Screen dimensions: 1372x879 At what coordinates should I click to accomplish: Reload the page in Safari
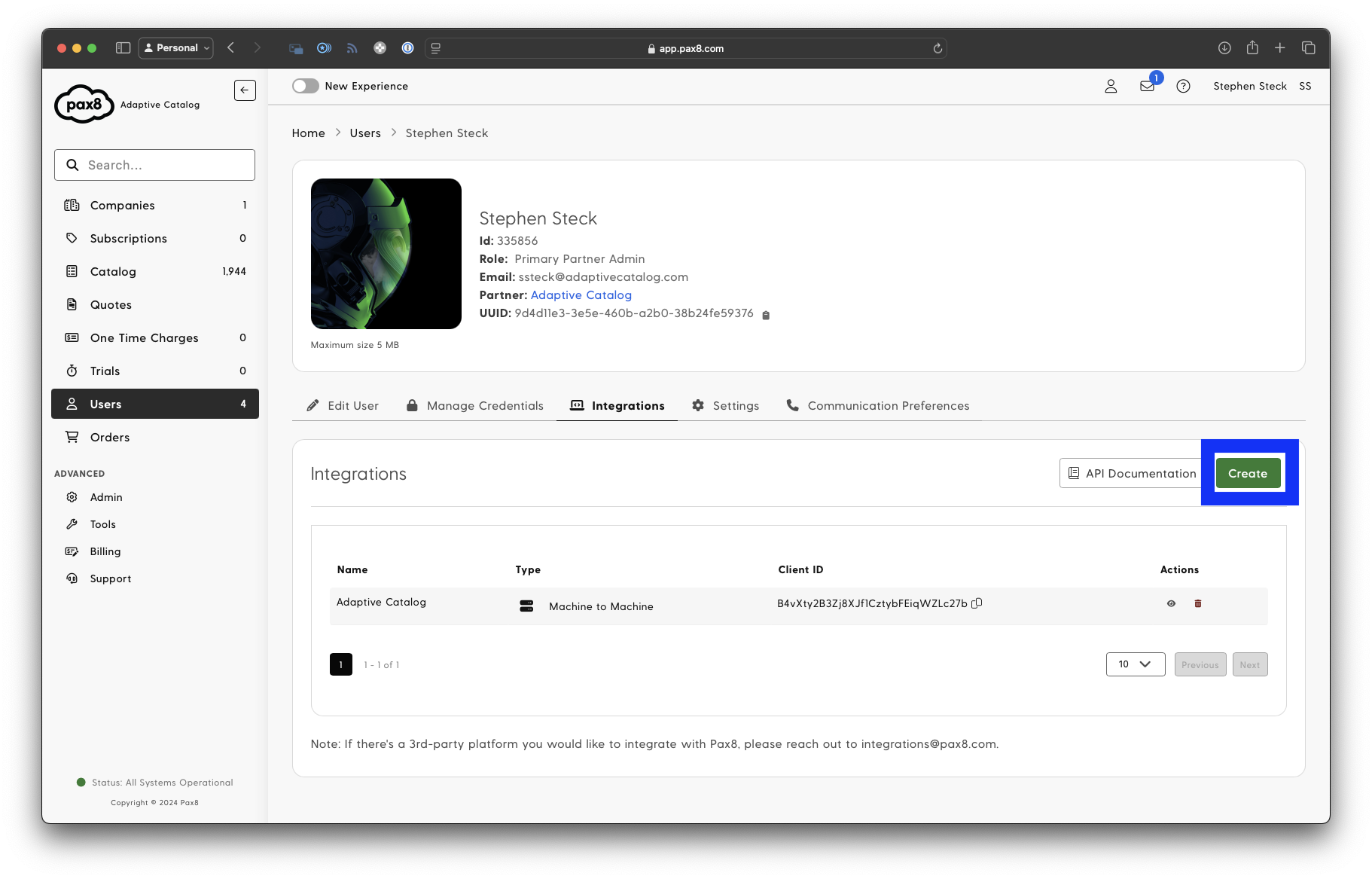click(x=938, y=48)
